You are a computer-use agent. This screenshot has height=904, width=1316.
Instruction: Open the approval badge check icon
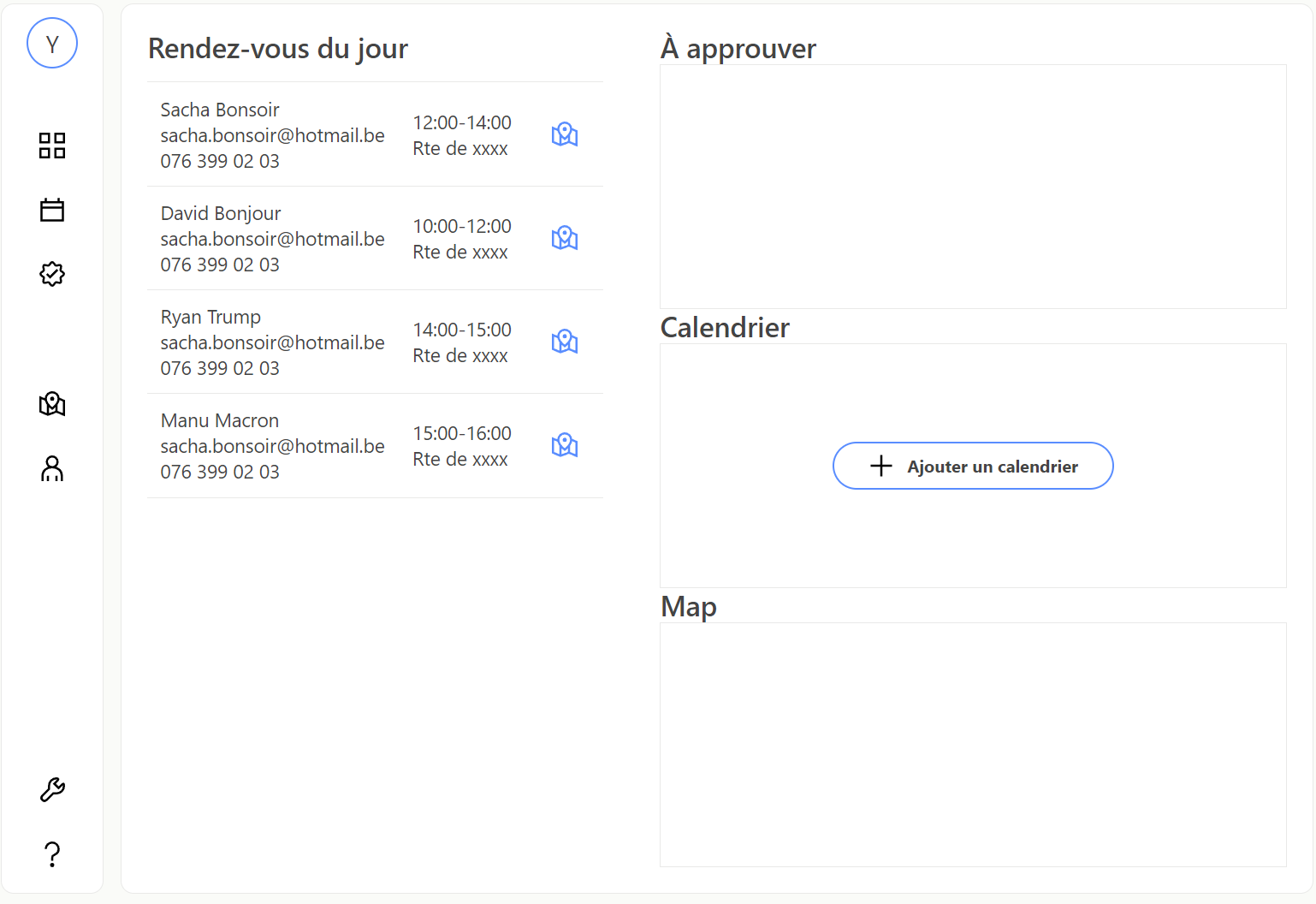click(52, 274)
